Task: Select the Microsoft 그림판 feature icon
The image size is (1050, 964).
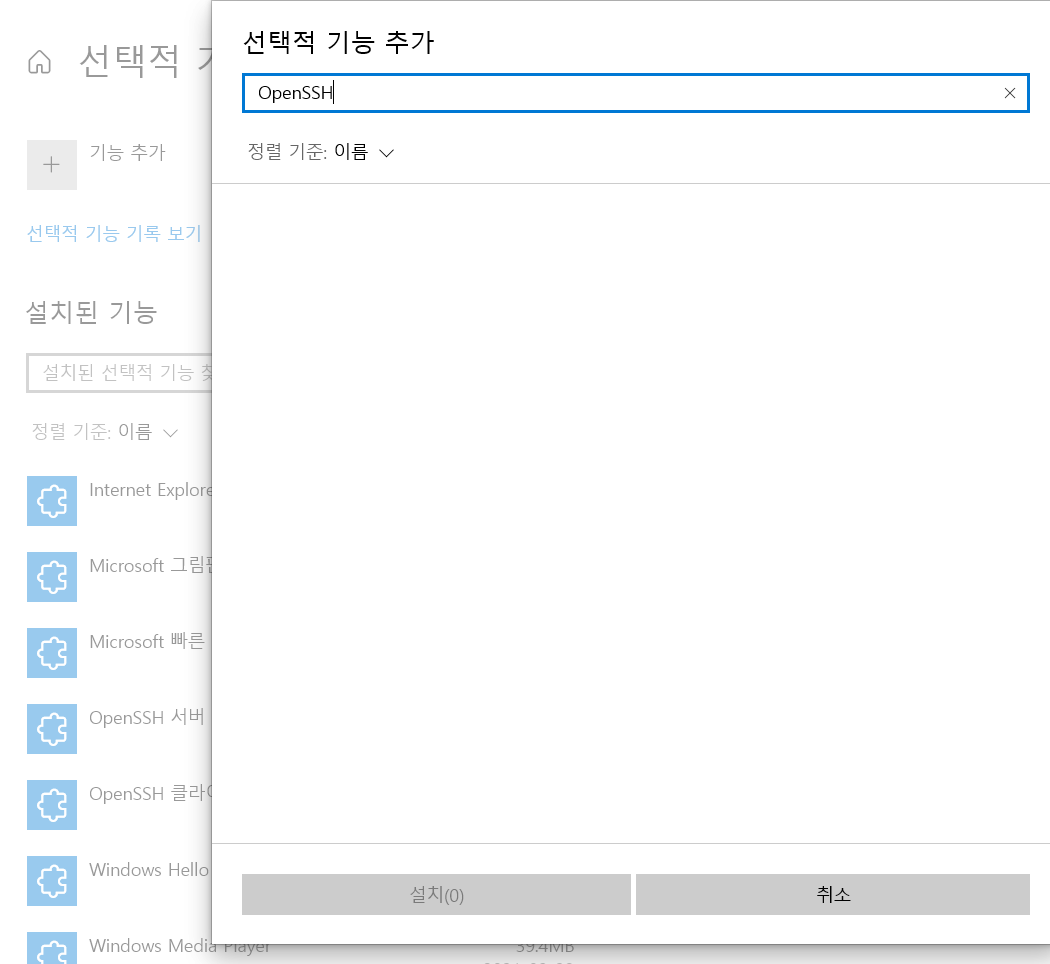Action: pyautogui.click(x=52, y=577)
